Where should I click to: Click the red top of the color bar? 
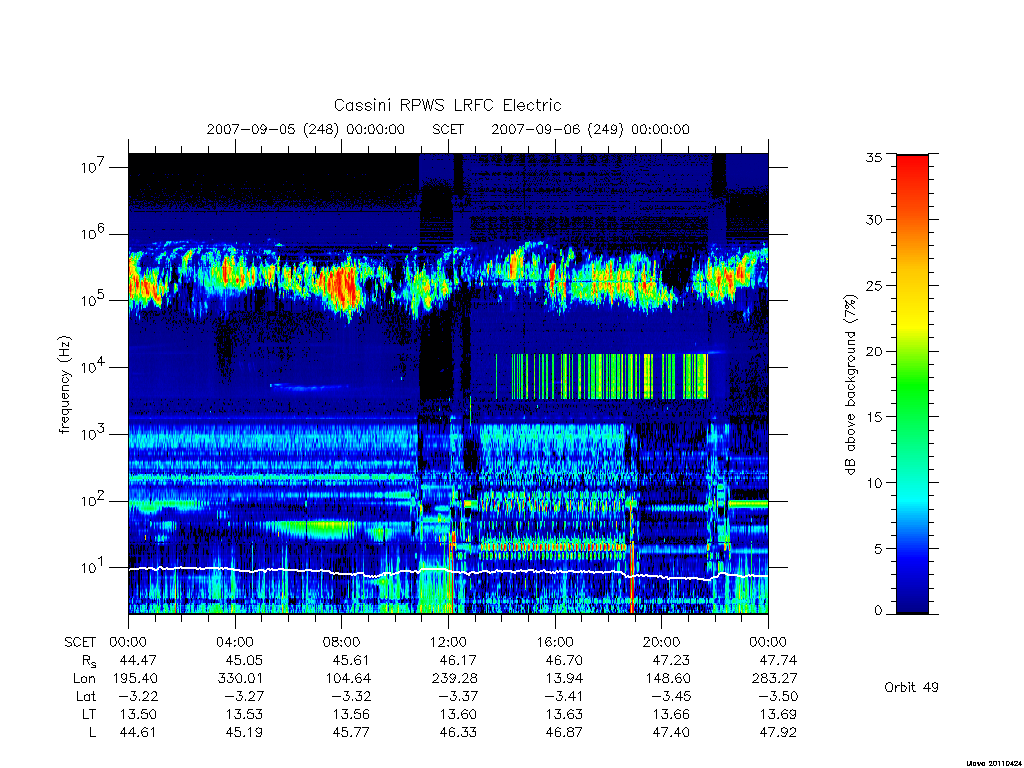point(912,170)
